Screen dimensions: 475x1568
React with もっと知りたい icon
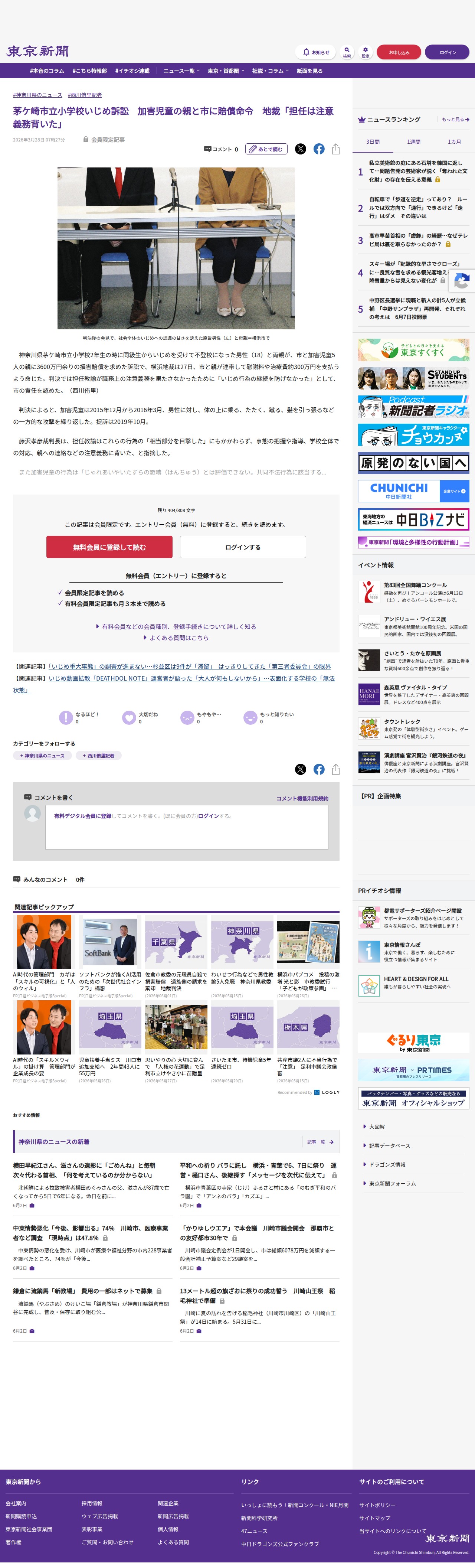(250, 718)
